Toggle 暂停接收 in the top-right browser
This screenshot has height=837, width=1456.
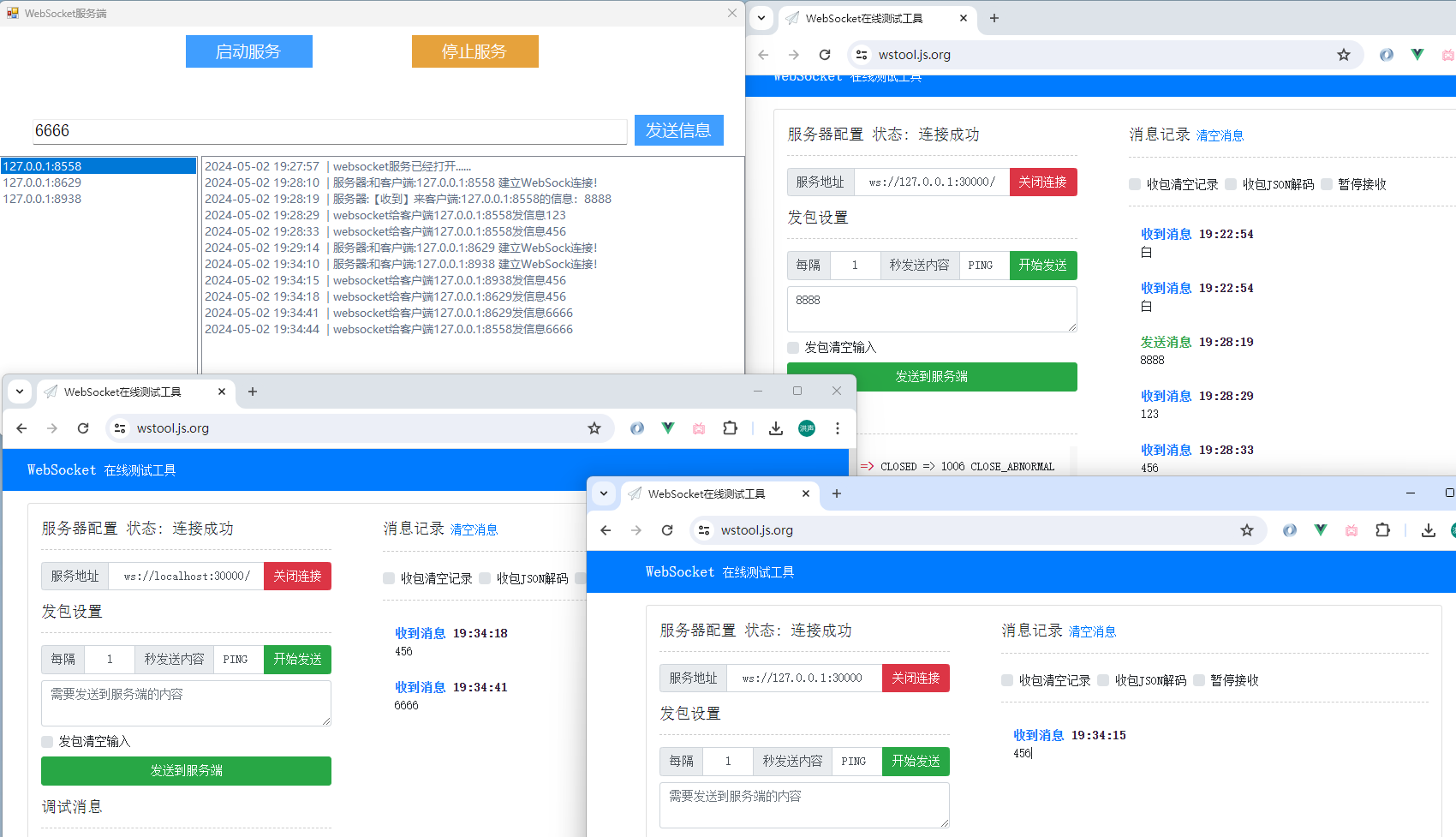click(1327, 184)
